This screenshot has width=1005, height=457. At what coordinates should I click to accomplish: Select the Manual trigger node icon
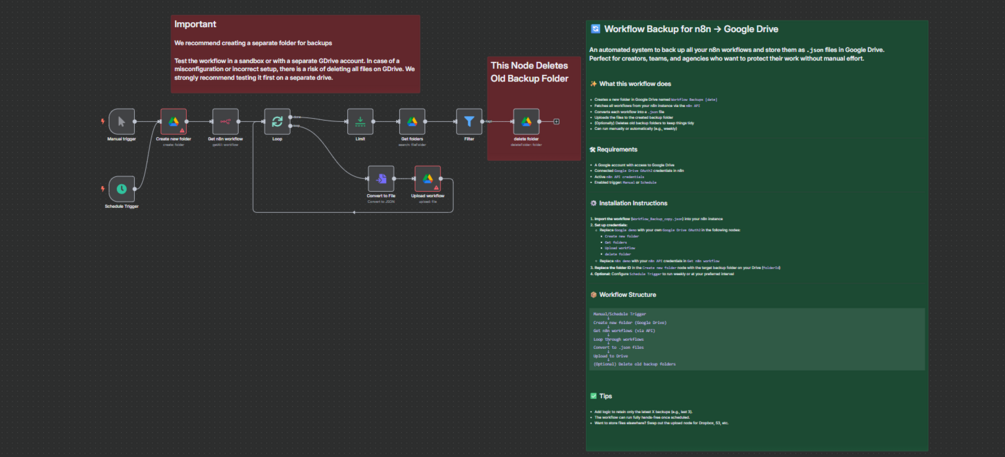122,121
